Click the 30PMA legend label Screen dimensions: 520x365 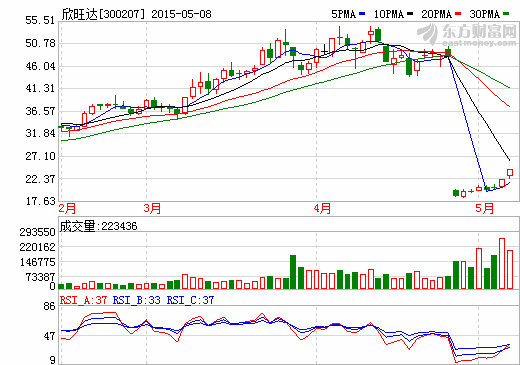[x=485, y=14]
